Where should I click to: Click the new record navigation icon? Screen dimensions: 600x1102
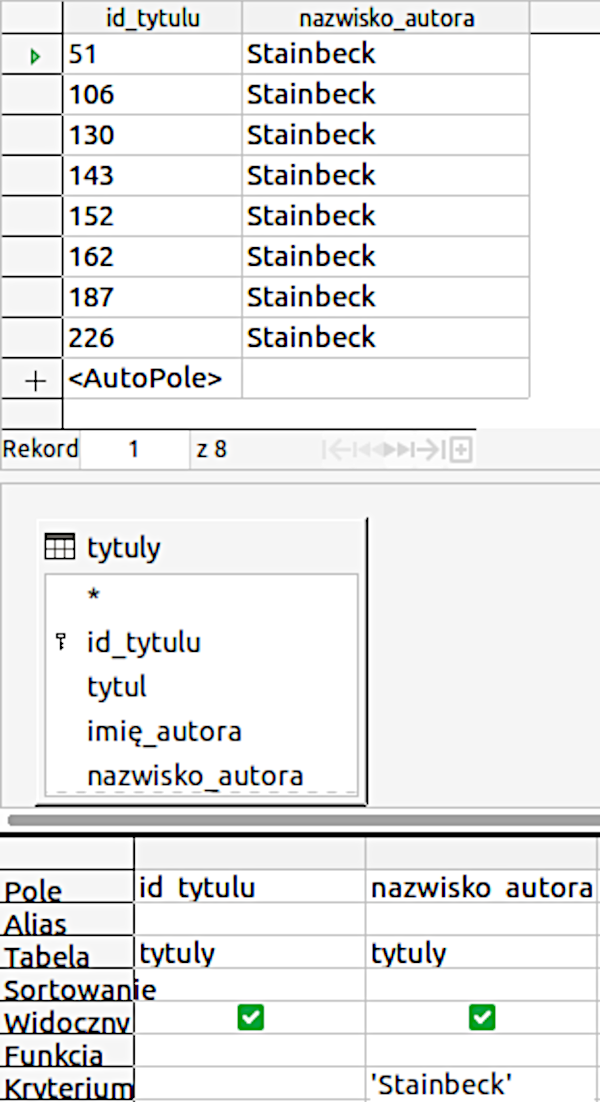tap(461, 450)
